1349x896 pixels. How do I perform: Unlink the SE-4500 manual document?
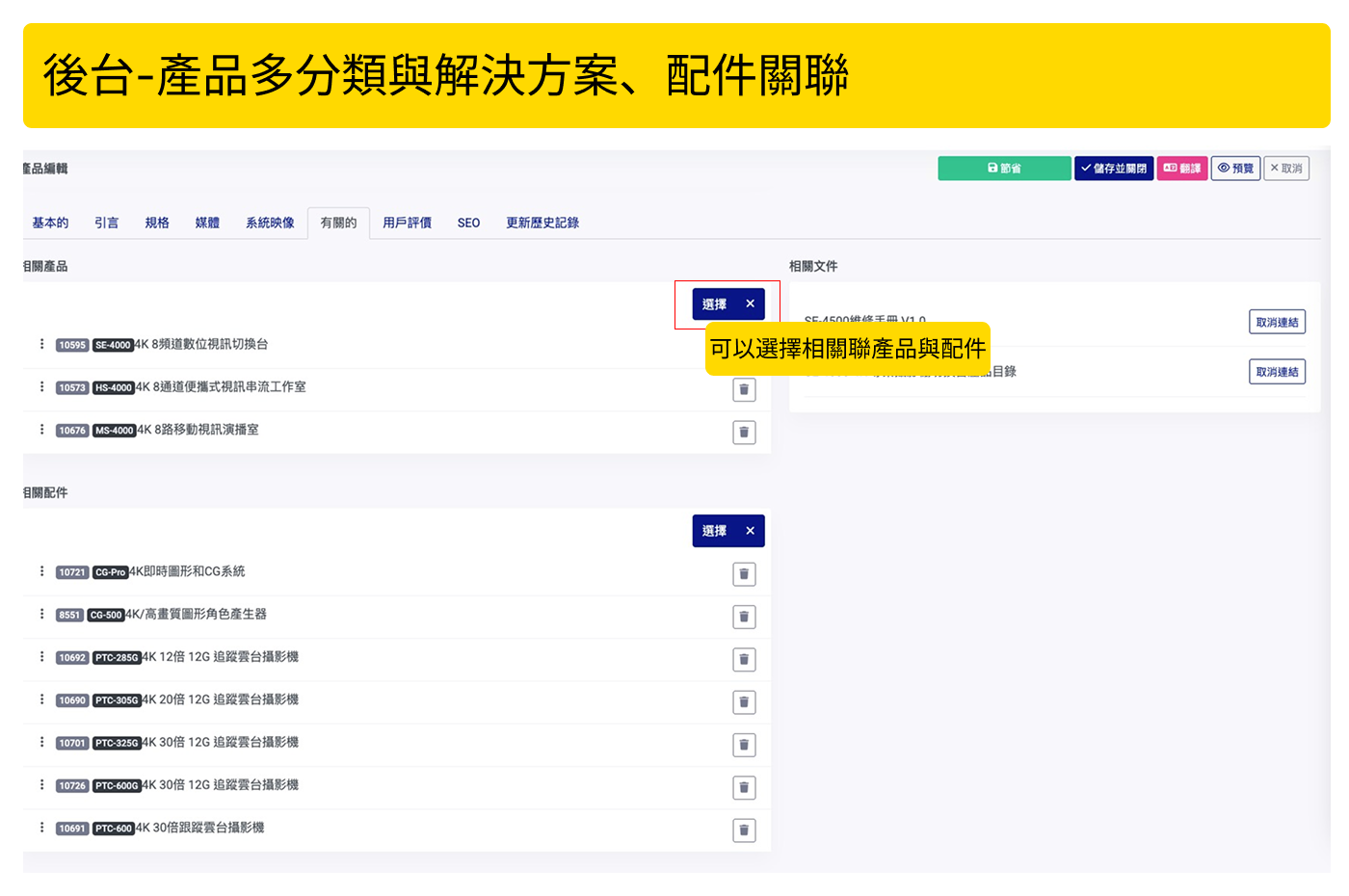pos(1277,322)
